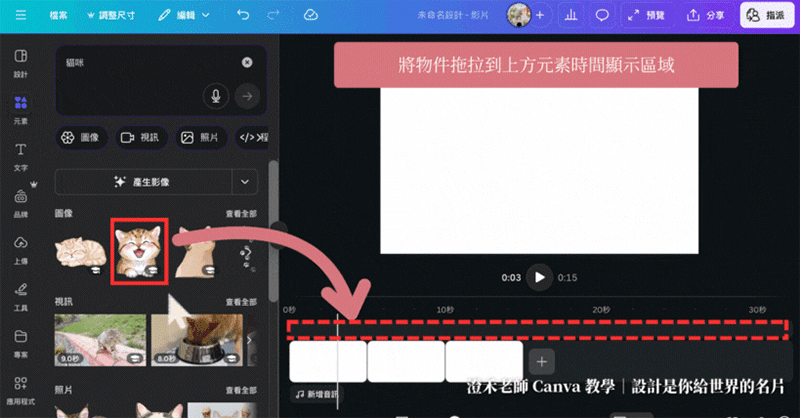Jump to the 30秒 timeline marker
This screenshot has height=418, width=800.
point(757,310)
